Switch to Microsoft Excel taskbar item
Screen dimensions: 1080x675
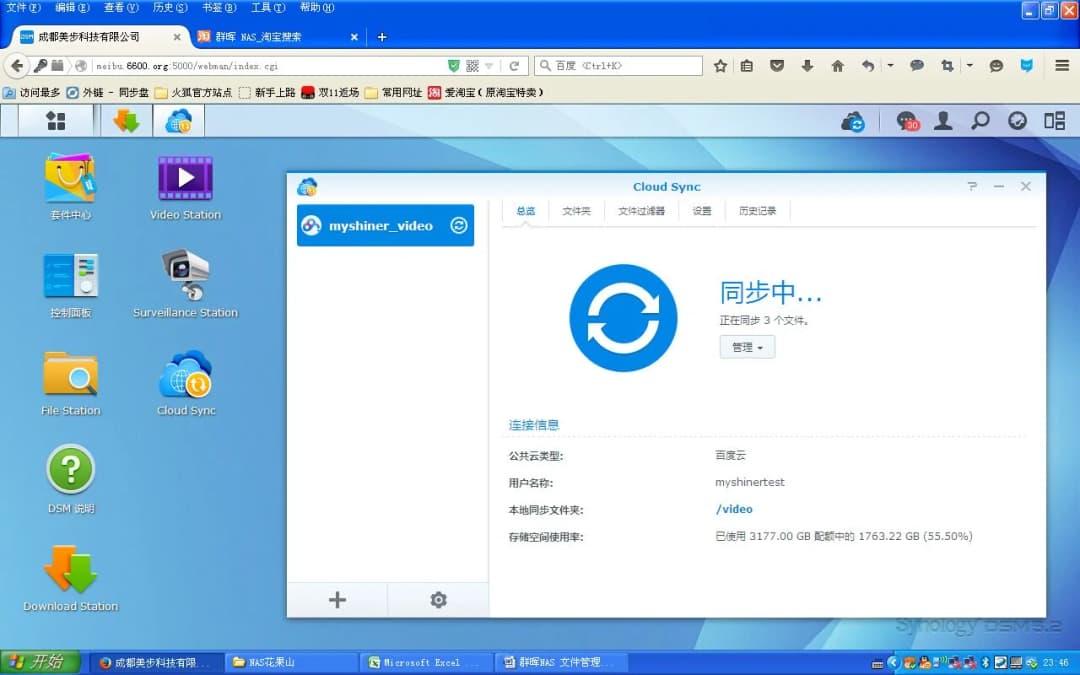click(x=427, y=663)
